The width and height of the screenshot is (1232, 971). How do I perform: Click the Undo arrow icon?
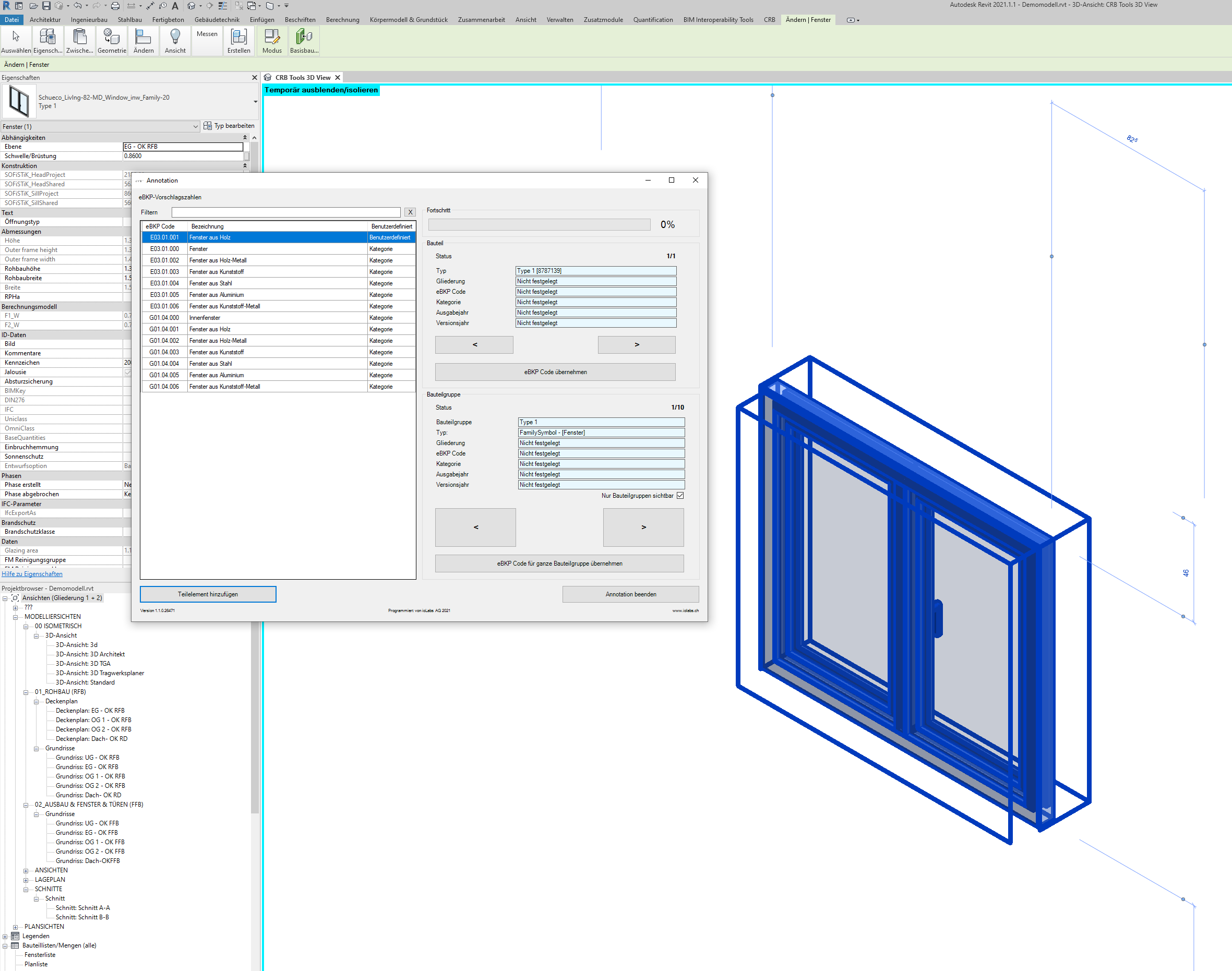tap(78, 6)
